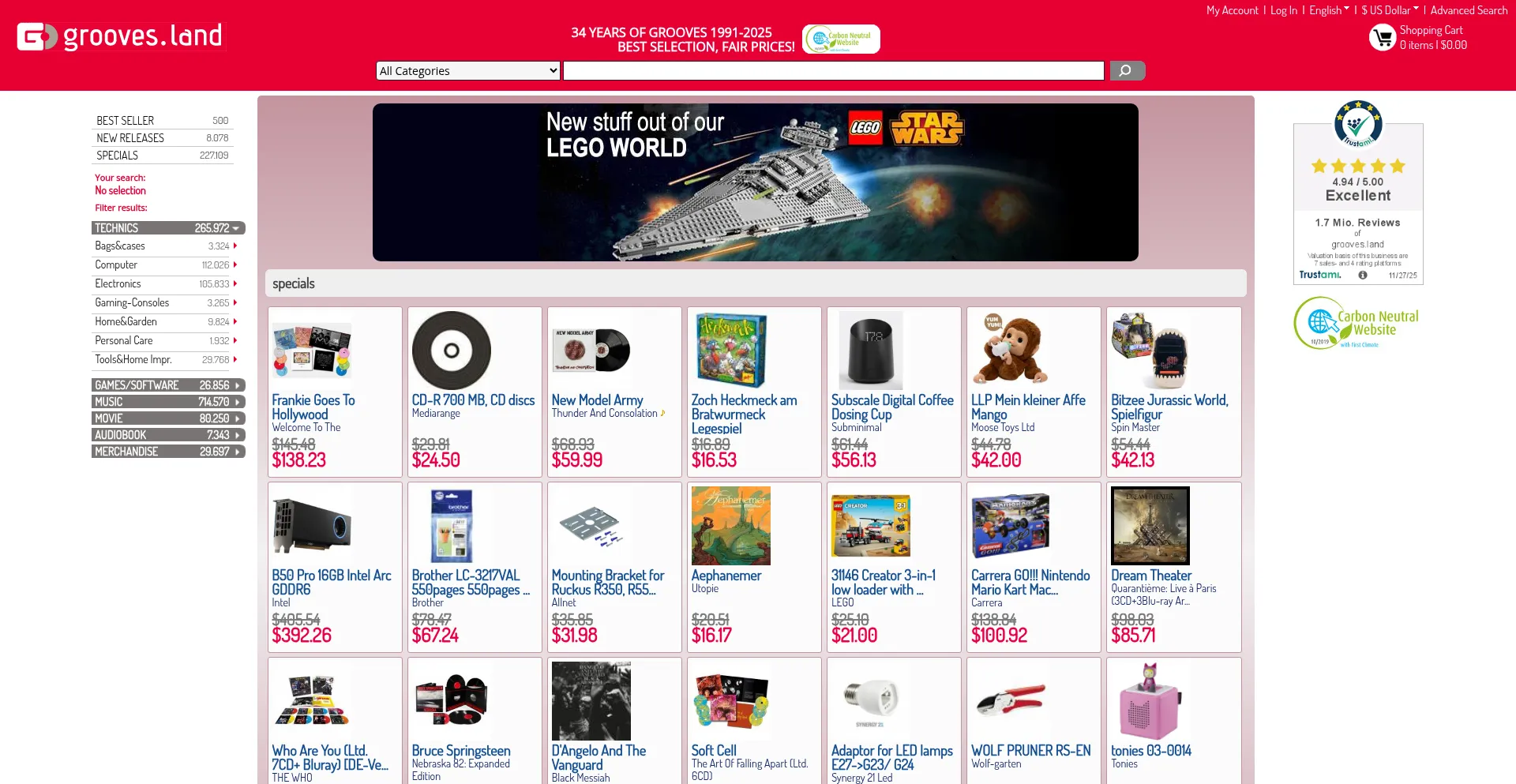The height and width of the screenshot is (784, 1516).
Task: Open the US Dollar currency dropdown
Action: coord(1390,10)
